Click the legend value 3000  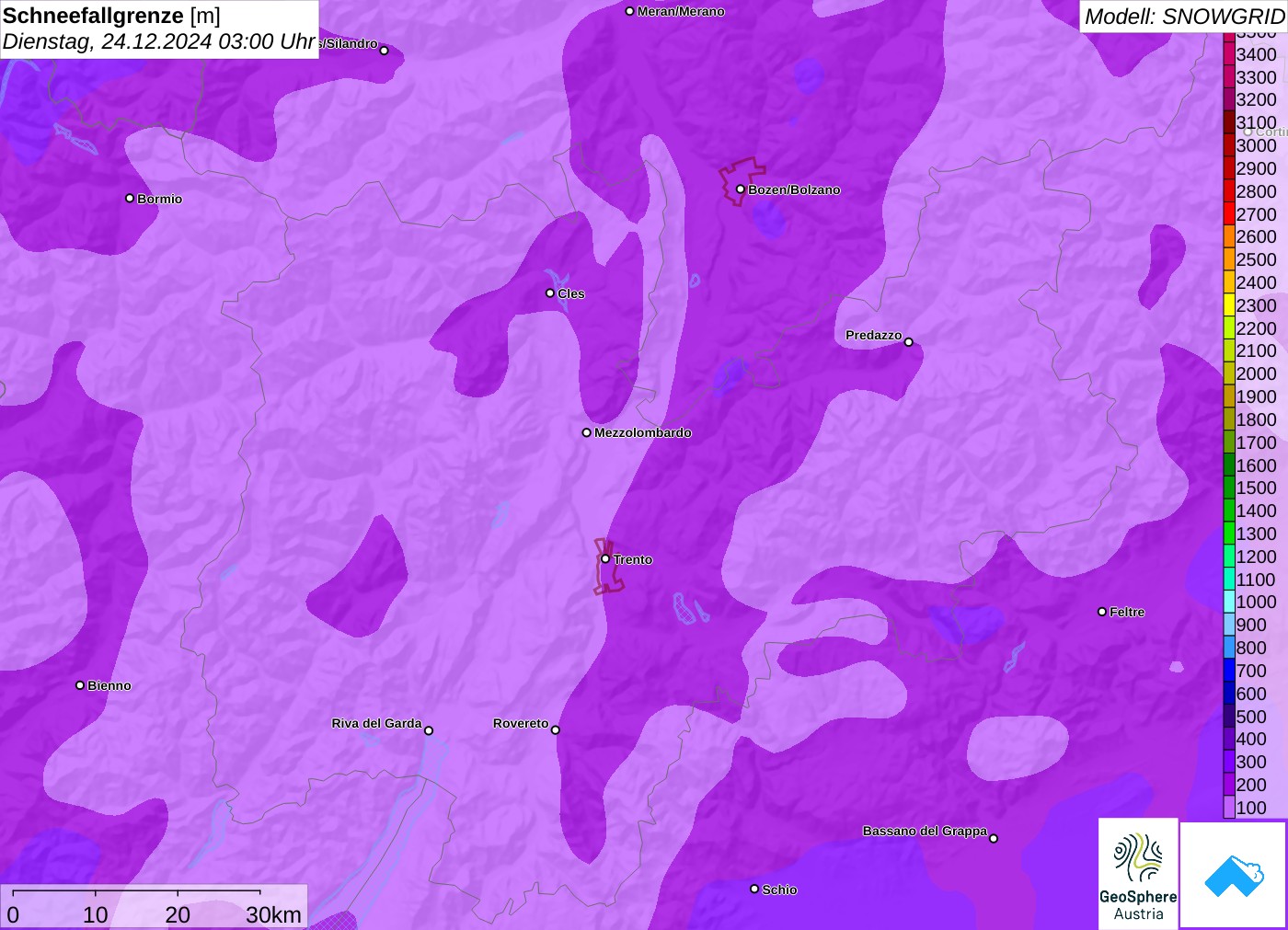click(1257, 145)
